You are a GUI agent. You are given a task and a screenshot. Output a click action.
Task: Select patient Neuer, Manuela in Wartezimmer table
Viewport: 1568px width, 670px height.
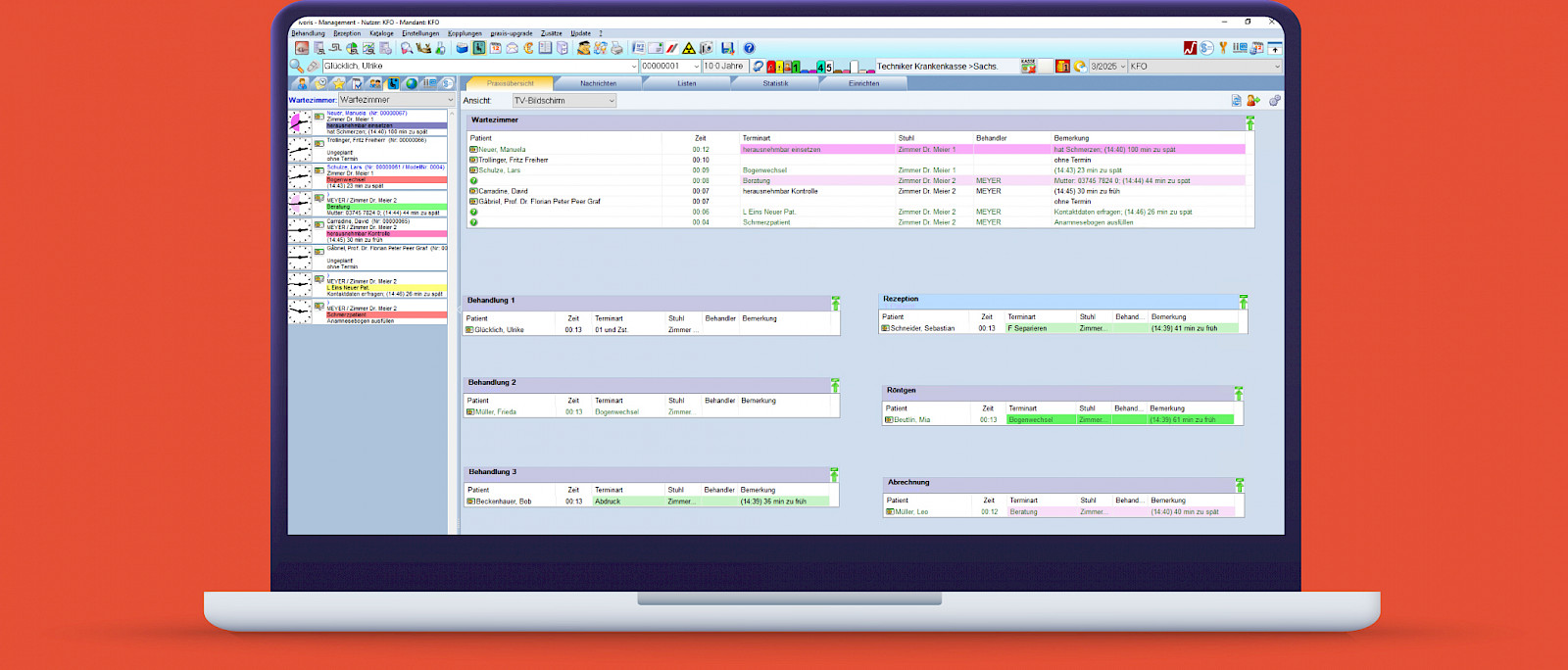tap(501, 150)
